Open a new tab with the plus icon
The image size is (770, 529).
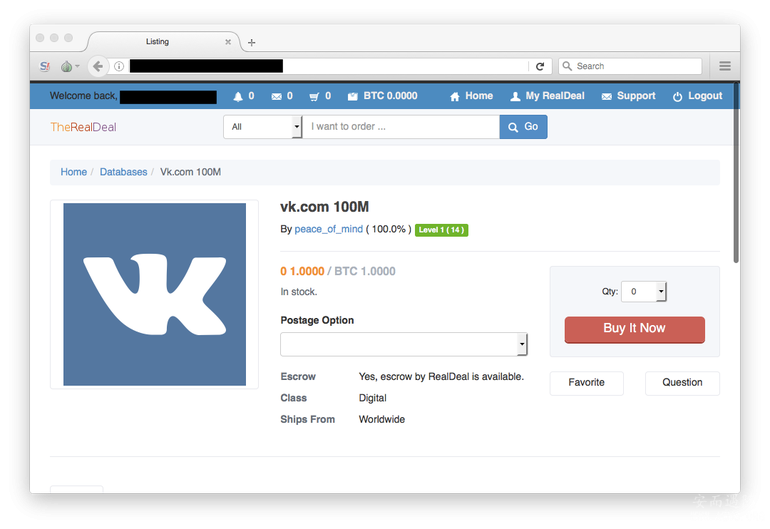(x=251, y=43)
